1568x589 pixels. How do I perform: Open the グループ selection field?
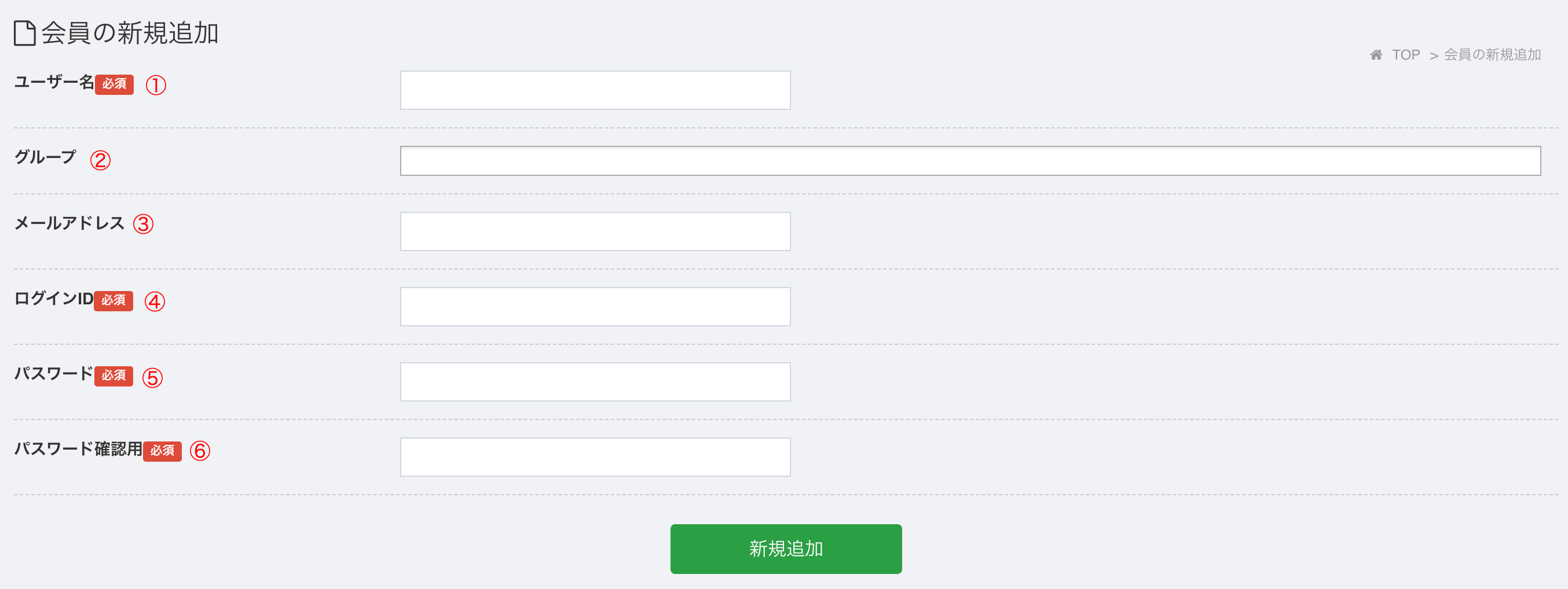[970, 161]
